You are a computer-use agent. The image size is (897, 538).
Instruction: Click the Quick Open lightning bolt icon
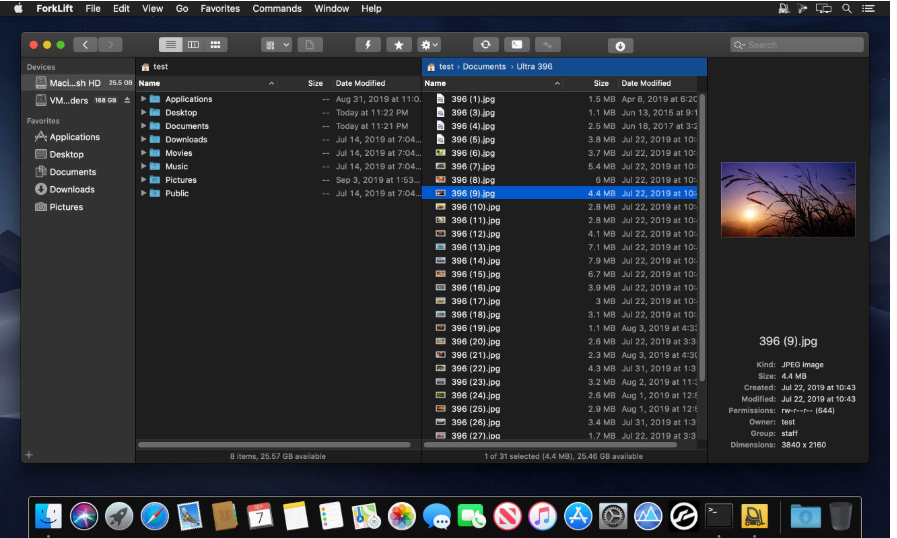[368, 45]
